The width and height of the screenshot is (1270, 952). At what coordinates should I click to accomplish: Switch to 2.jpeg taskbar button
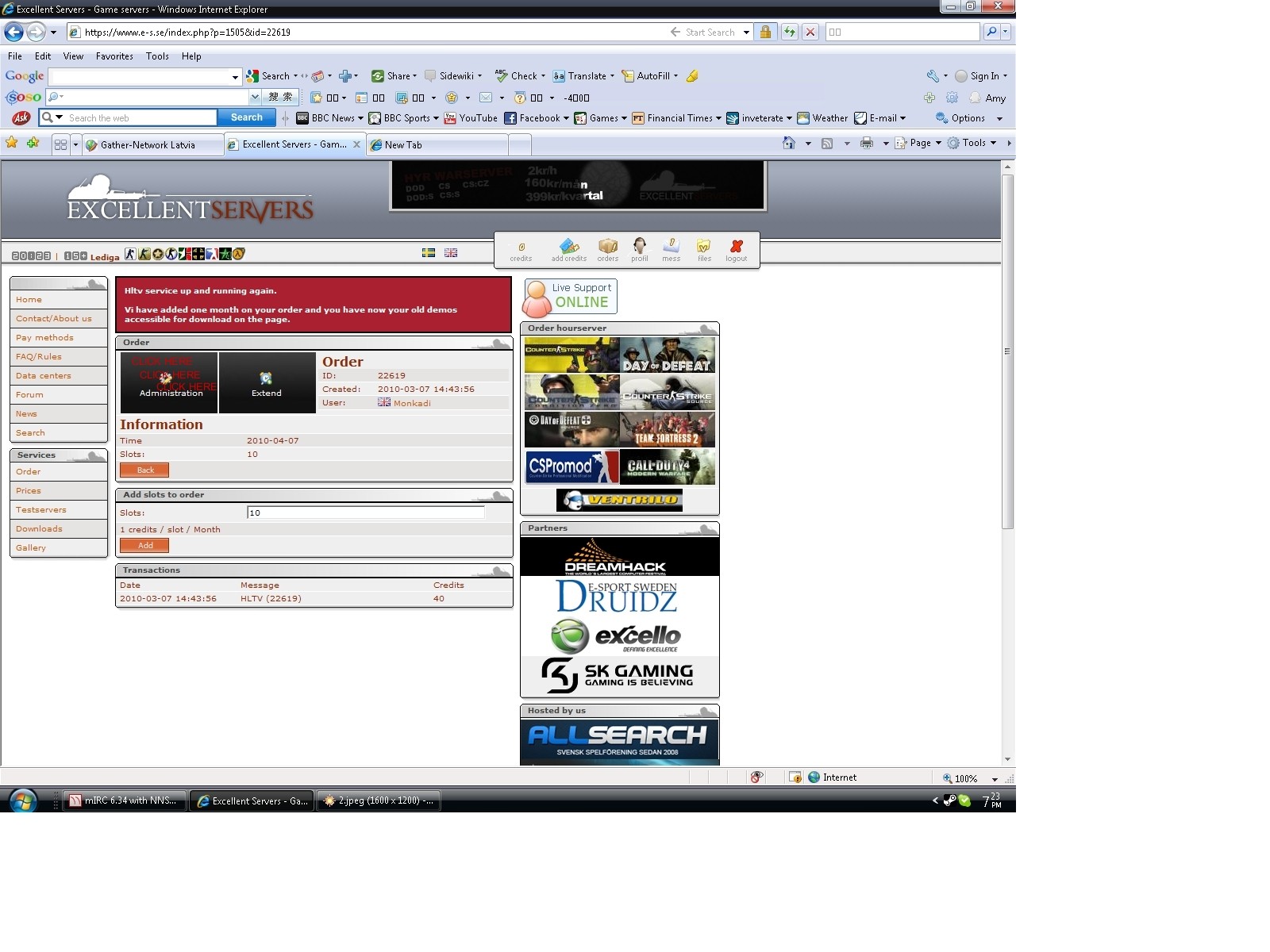tap(379, 800)
